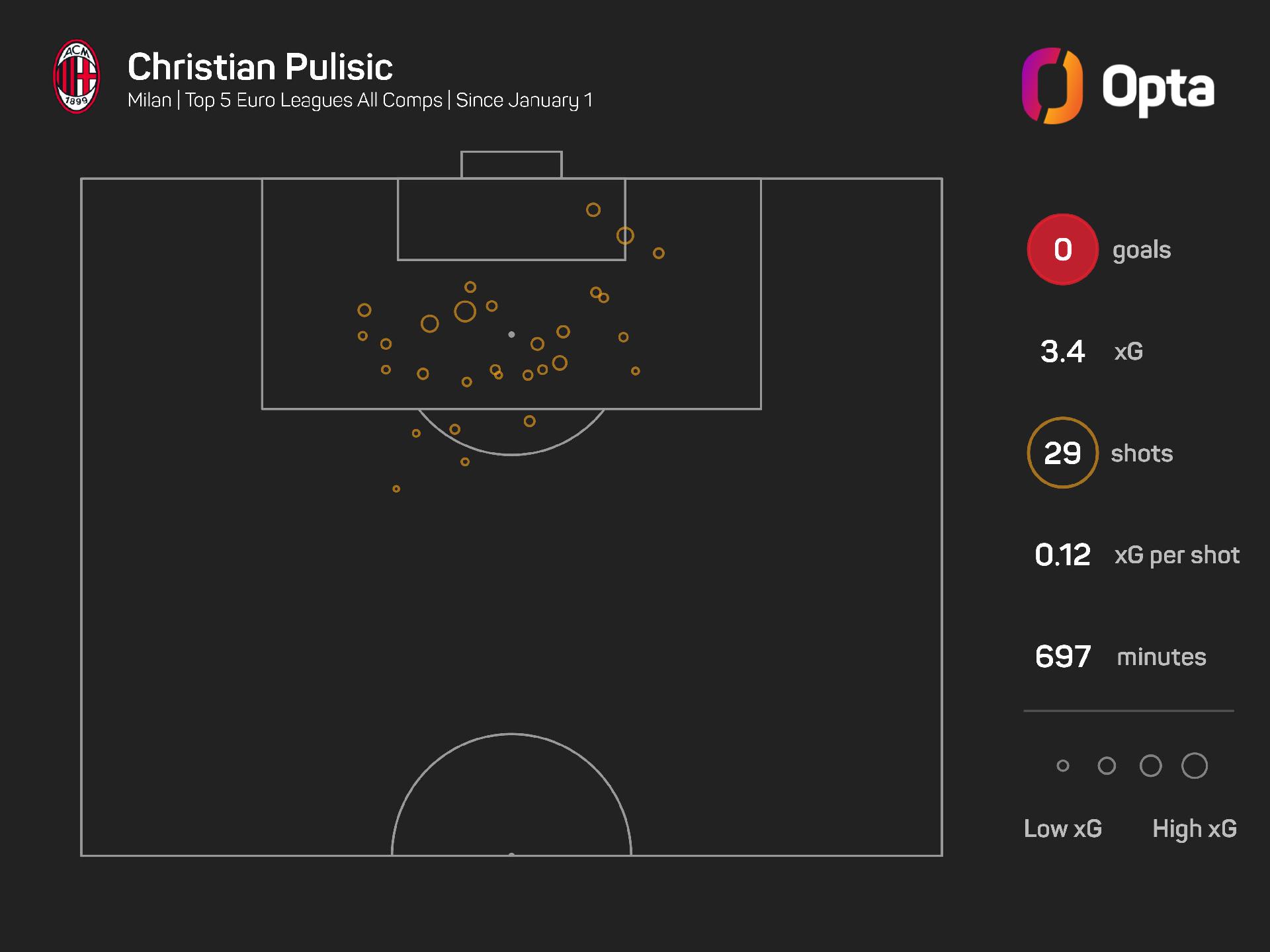Click the Opta logo icon
1270x952 pixels.
[1052, 86]
